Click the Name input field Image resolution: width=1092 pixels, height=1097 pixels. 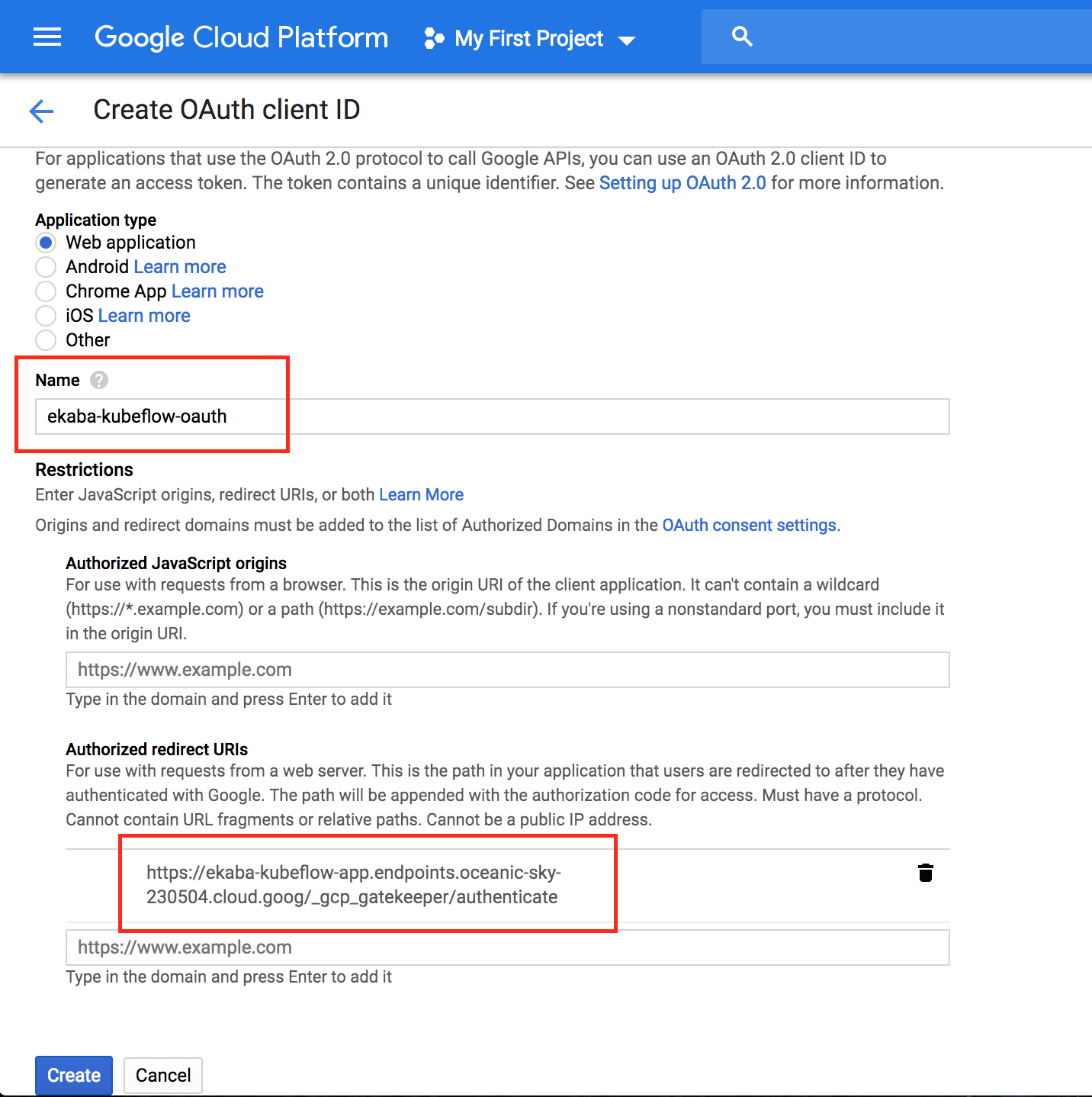point(493,417)
